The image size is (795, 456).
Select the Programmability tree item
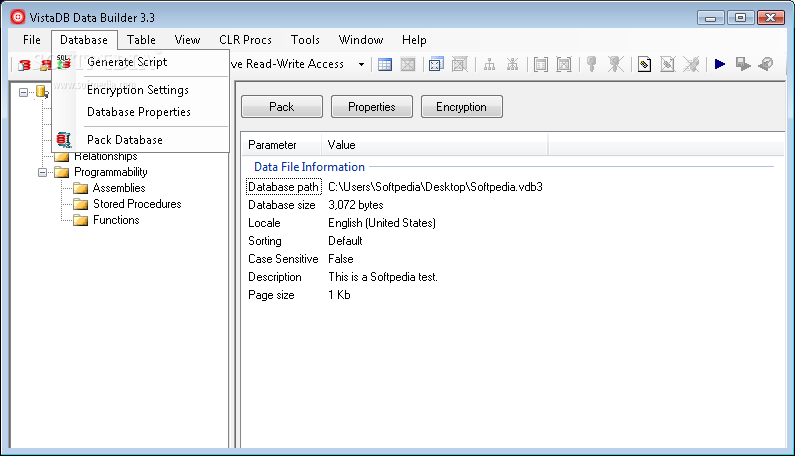tap(111, 172)
